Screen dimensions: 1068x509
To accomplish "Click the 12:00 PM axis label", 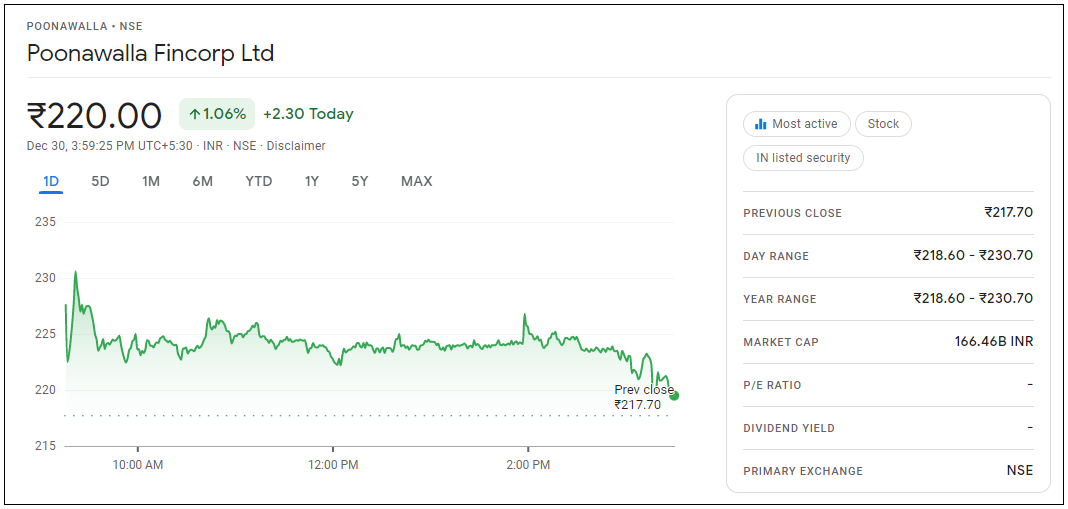I will click(332, 465).
